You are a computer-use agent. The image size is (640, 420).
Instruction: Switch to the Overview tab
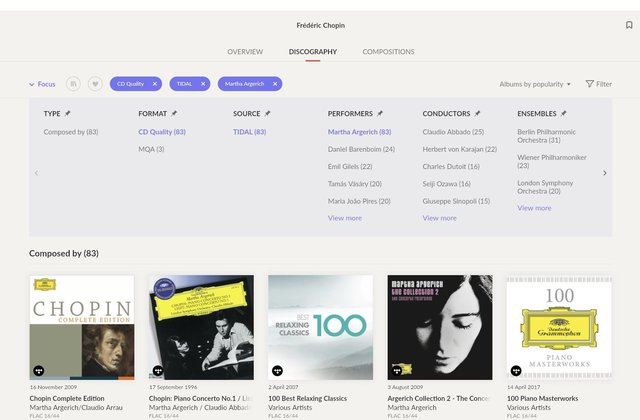pyautogui.click(x=245, y=51)
